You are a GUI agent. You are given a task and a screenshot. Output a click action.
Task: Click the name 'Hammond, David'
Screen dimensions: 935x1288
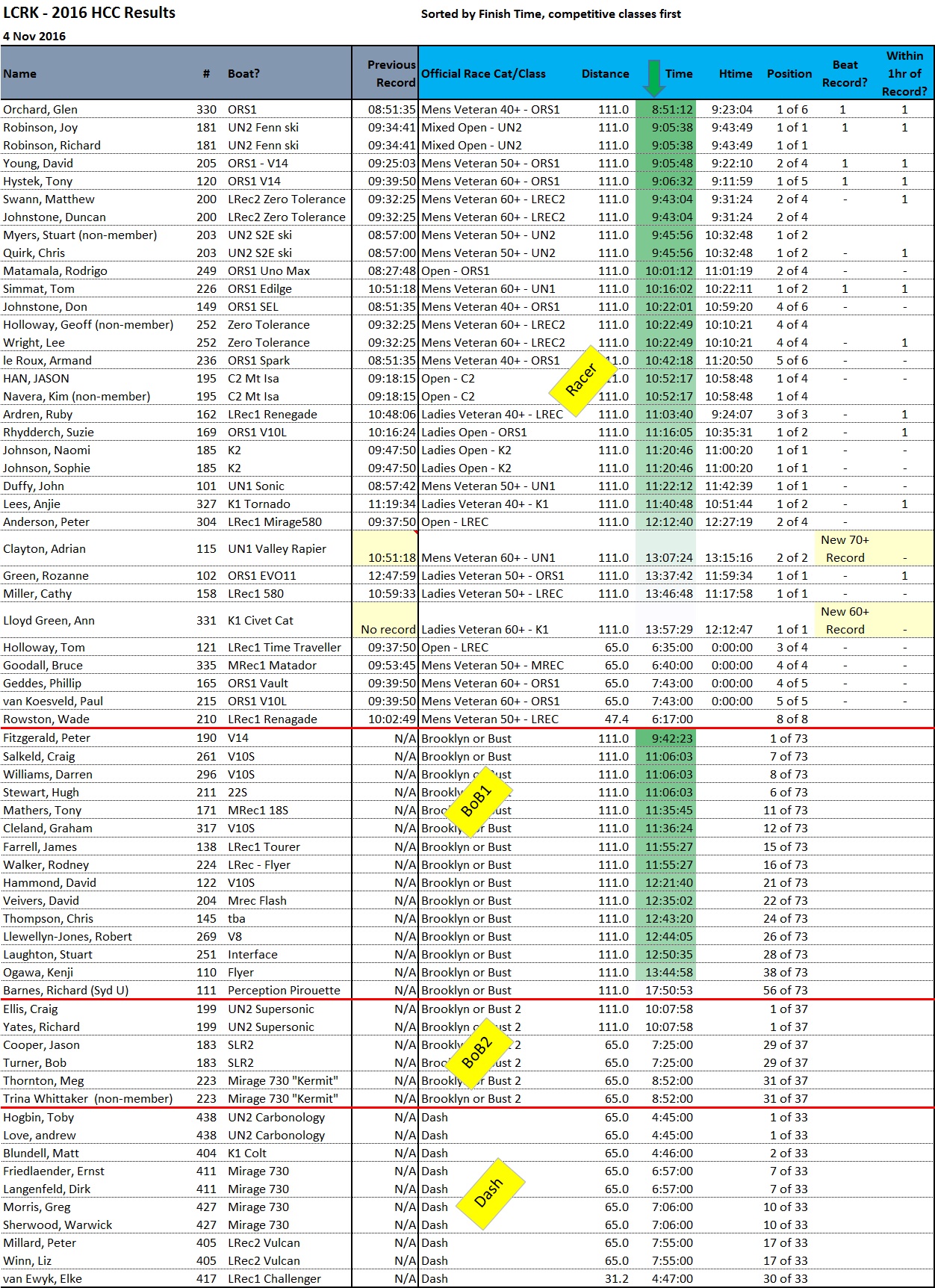tap(49, 882)
